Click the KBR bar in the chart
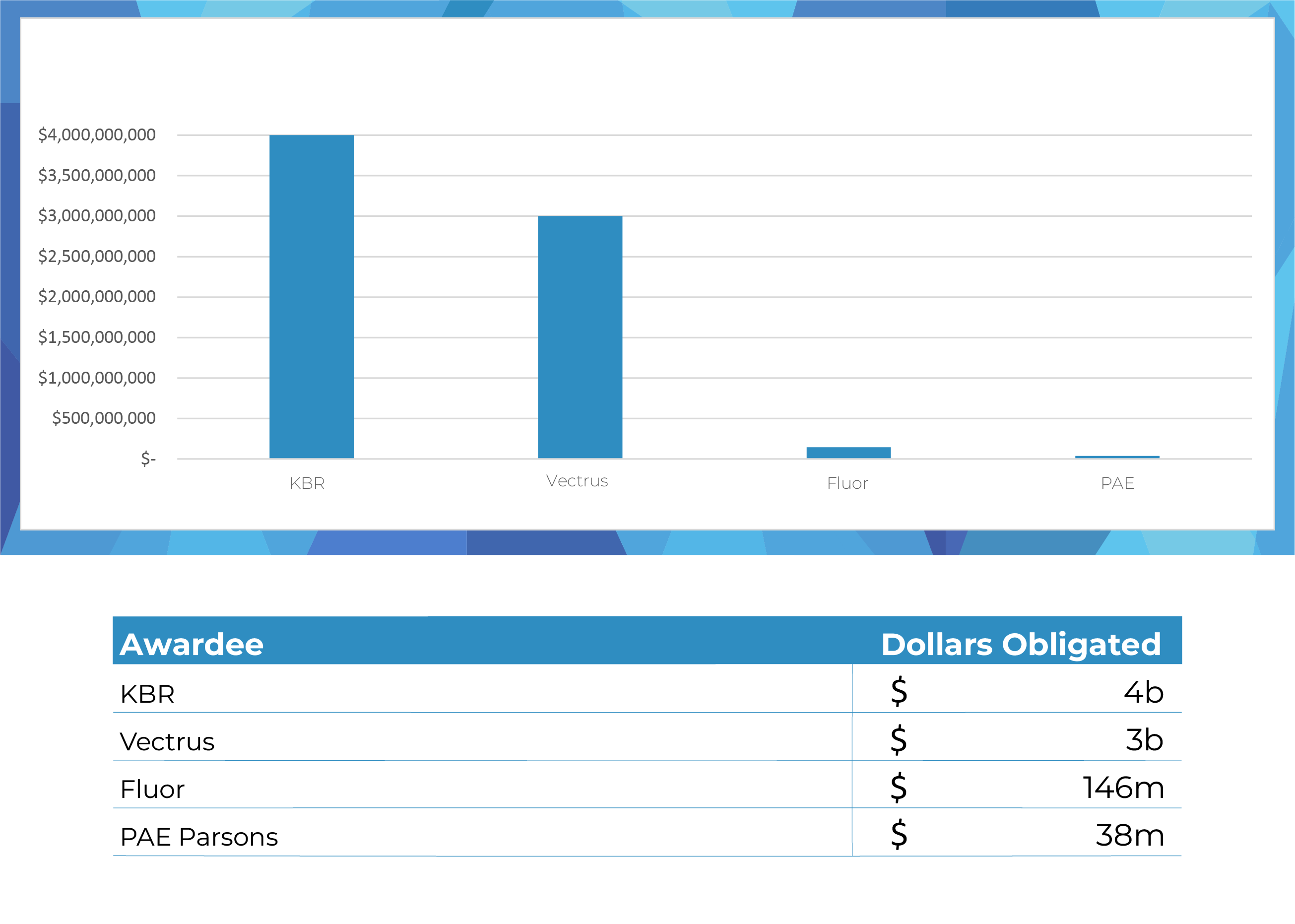The width and height of the screenshot is (1295, 924). 311,296
